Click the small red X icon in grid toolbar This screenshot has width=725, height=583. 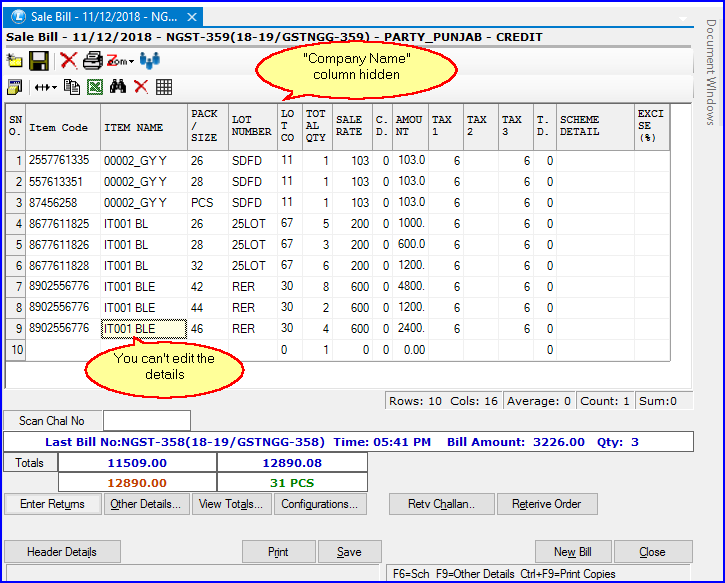(141, 86)
